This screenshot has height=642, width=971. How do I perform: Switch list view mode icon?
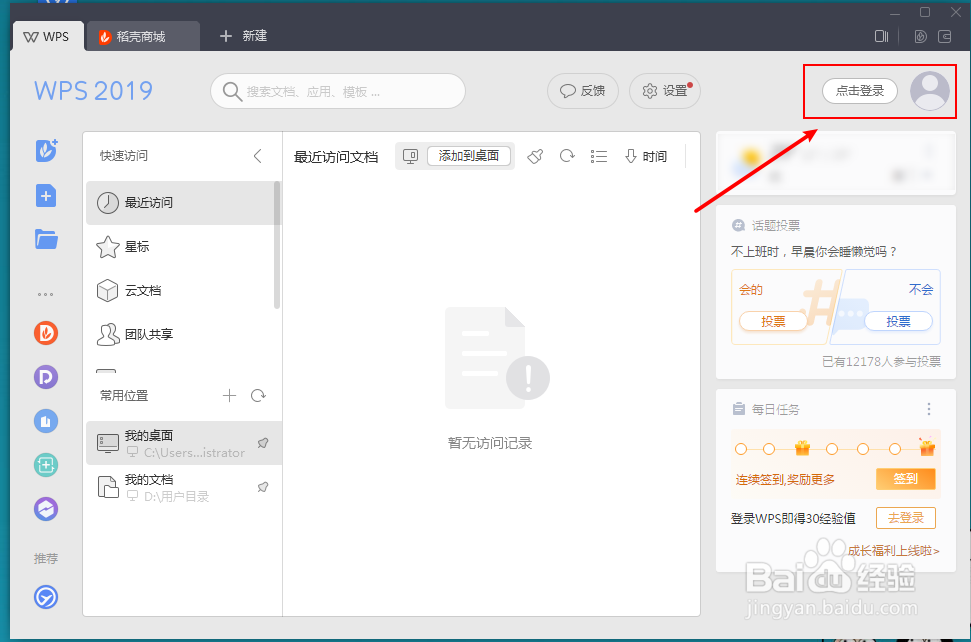pyautogui.click(x=599, y=156)
